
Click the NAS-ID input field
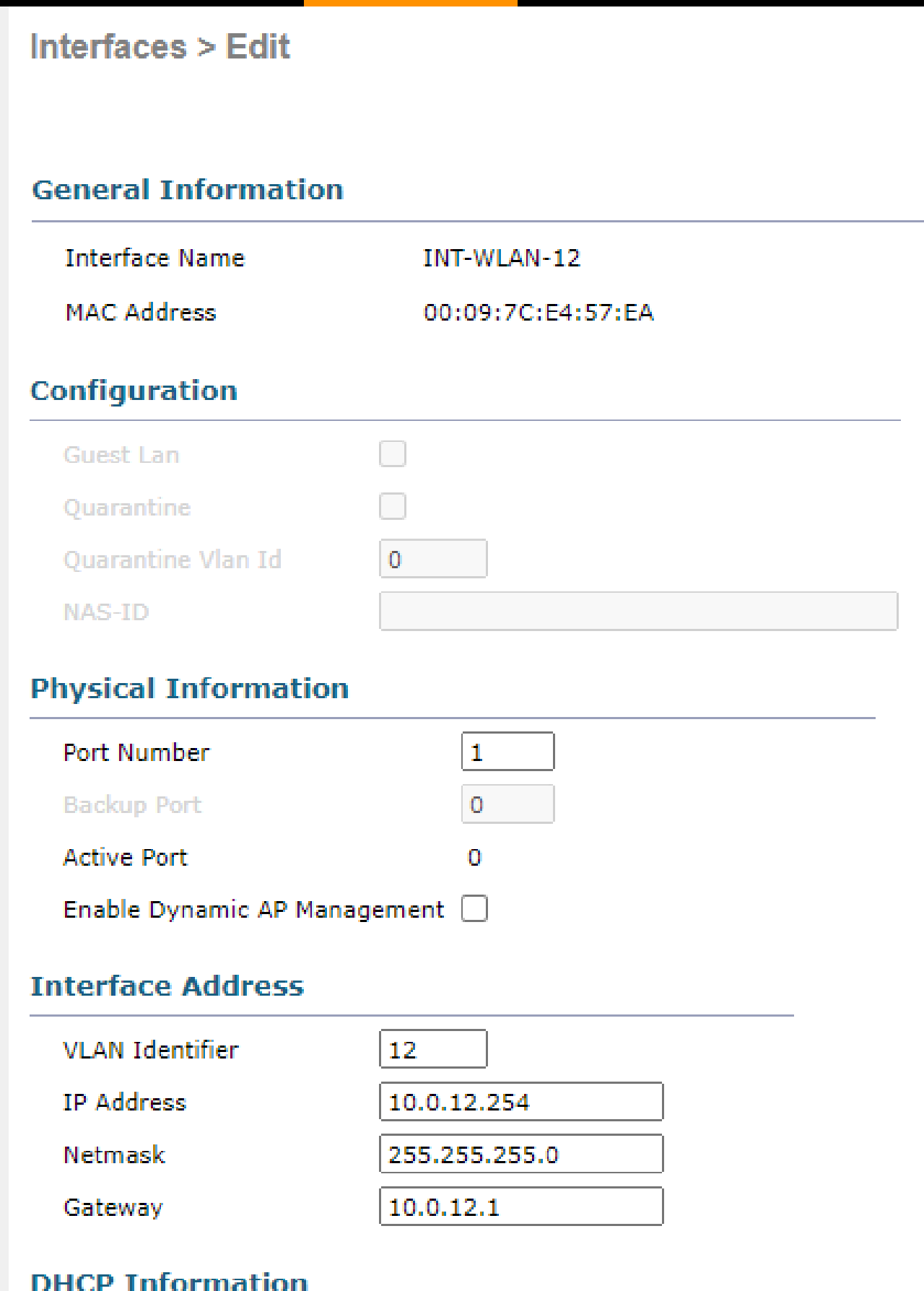(638, 611)
